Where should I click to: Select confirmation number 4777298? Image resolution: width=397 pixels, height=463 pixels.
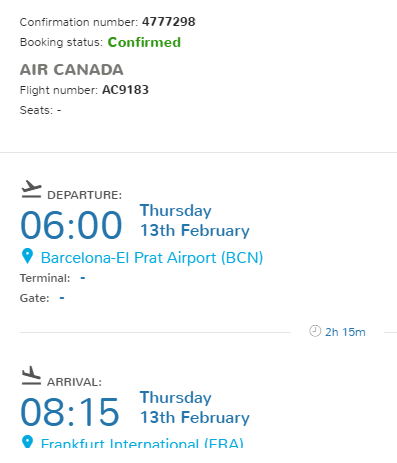(x=169, y=22)
